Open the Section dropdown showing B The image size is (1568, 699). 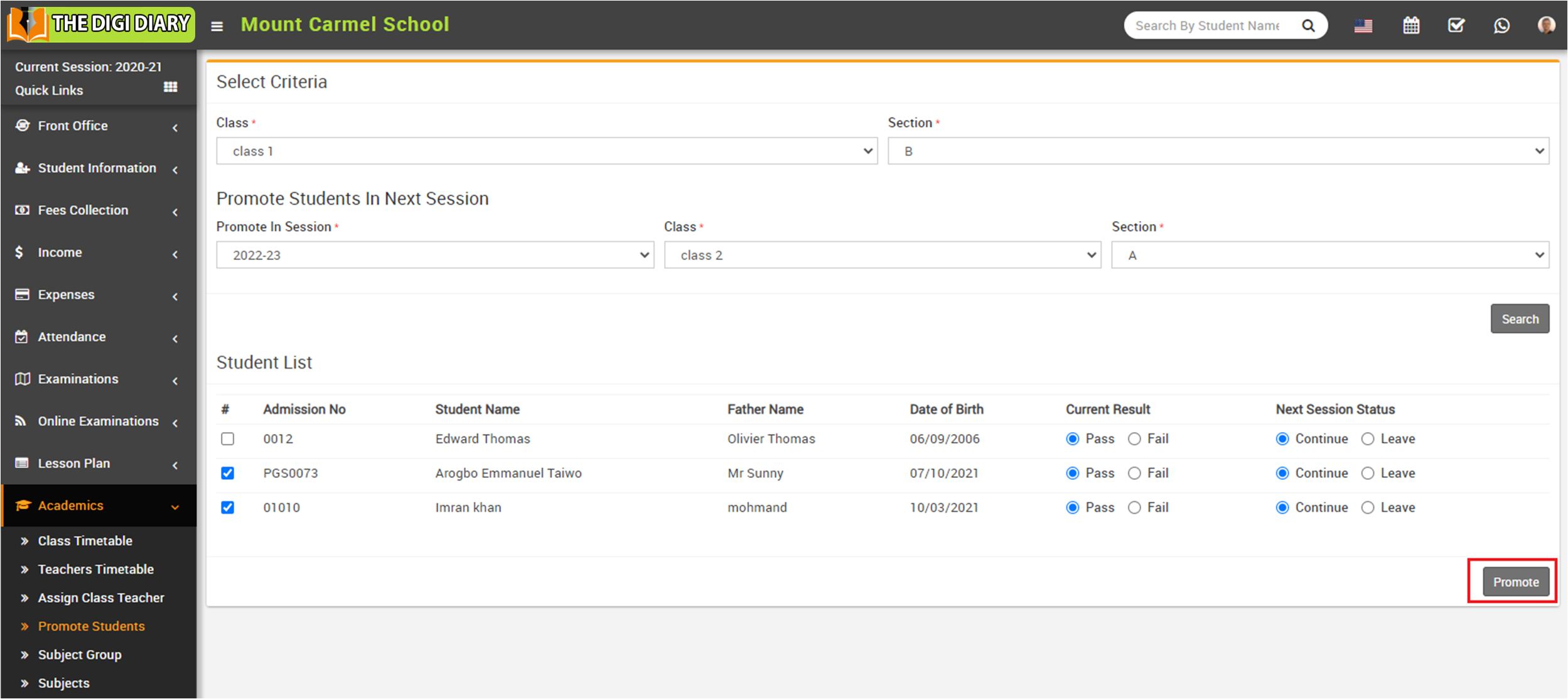click(x=1218, y=151)
